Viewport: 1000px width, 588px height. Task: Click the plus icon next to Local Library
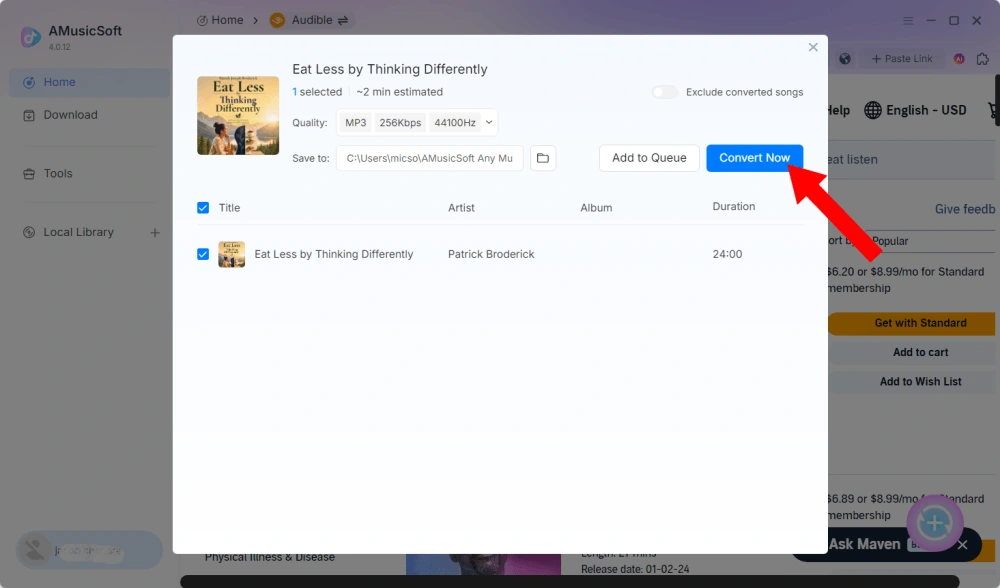[155, 233]
